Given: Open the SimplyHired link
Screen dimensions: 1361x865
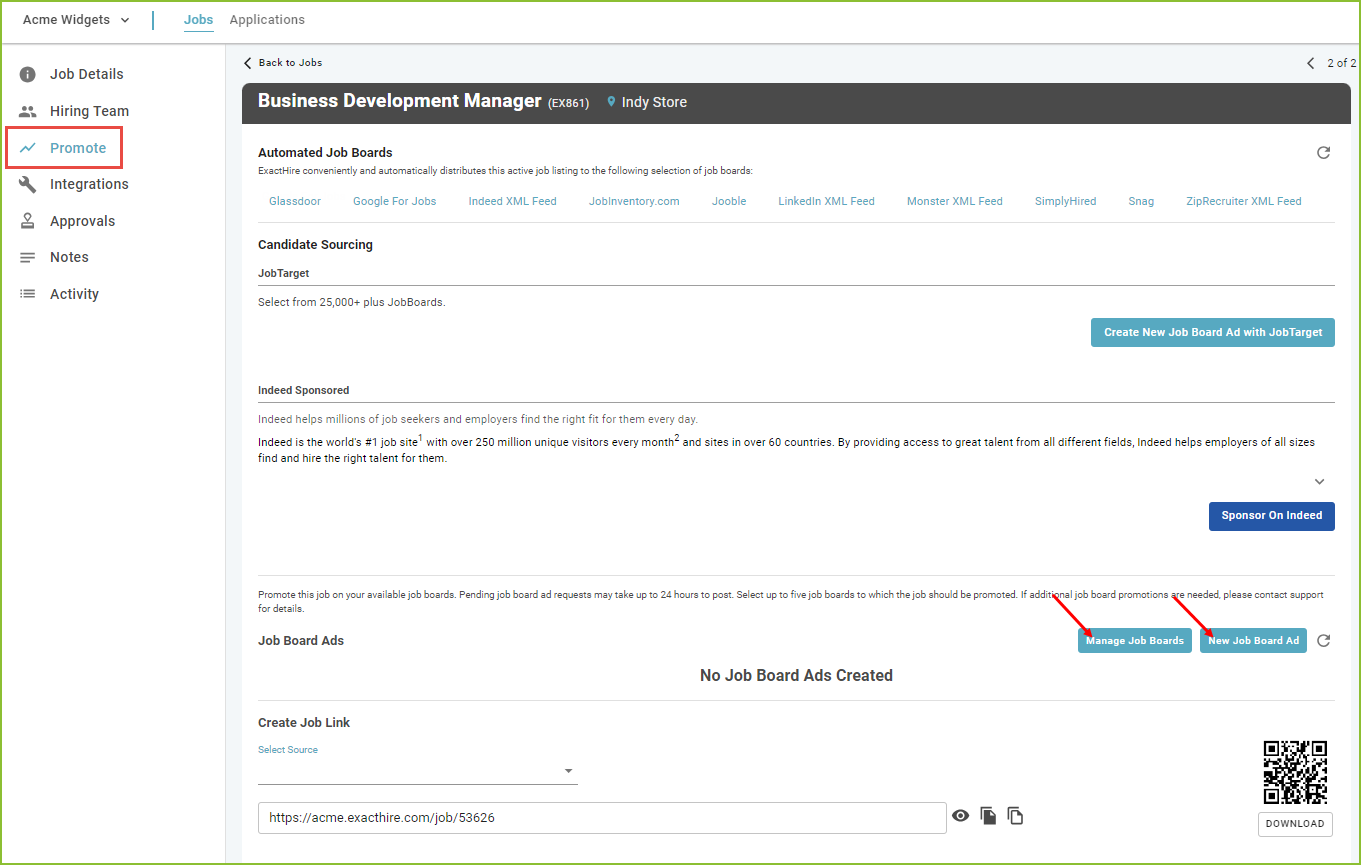Looking at the screenshot, I should [1066, 201].
